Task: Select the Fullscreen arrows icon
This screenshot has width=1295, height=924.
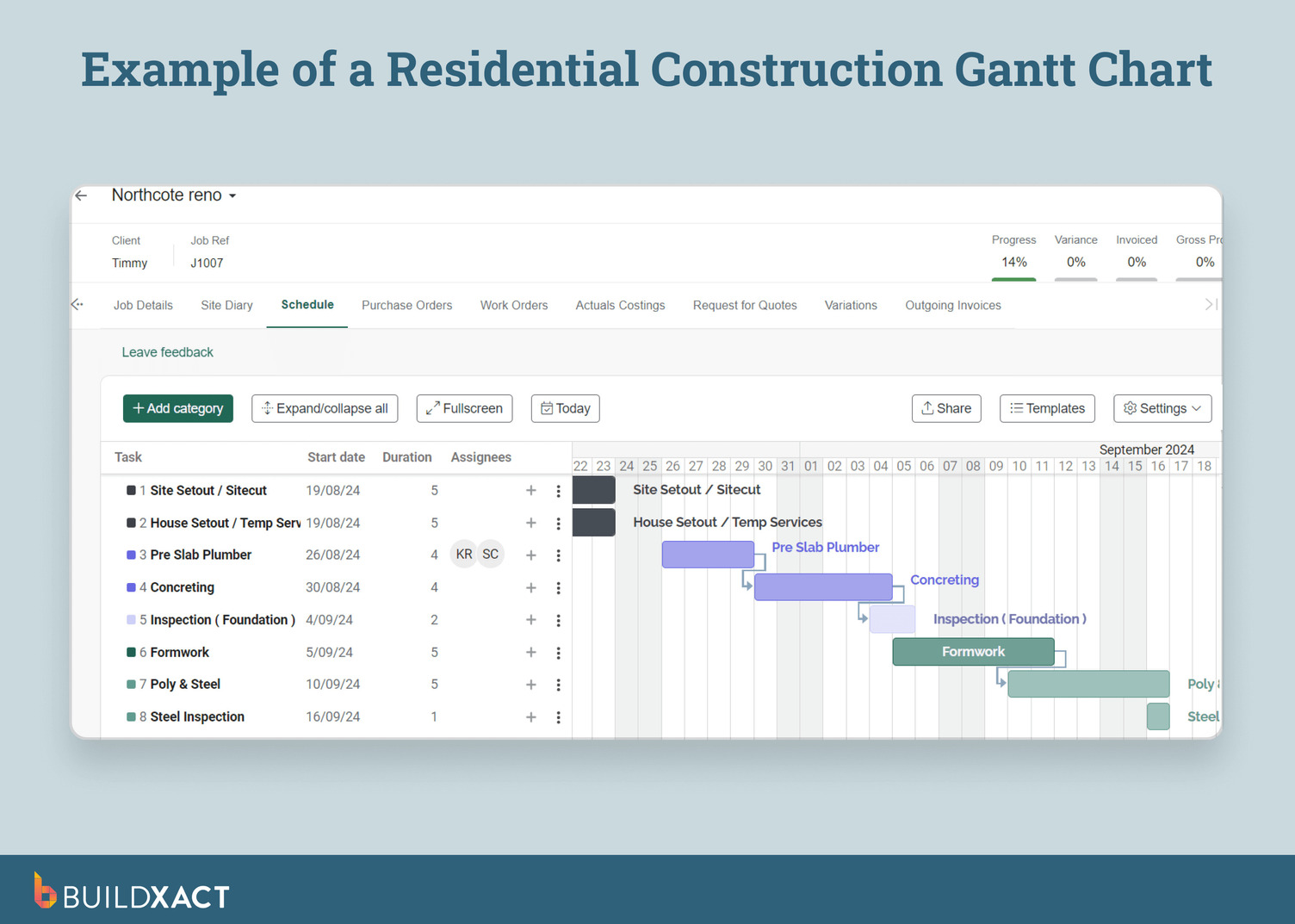Action: coord(433,408)
